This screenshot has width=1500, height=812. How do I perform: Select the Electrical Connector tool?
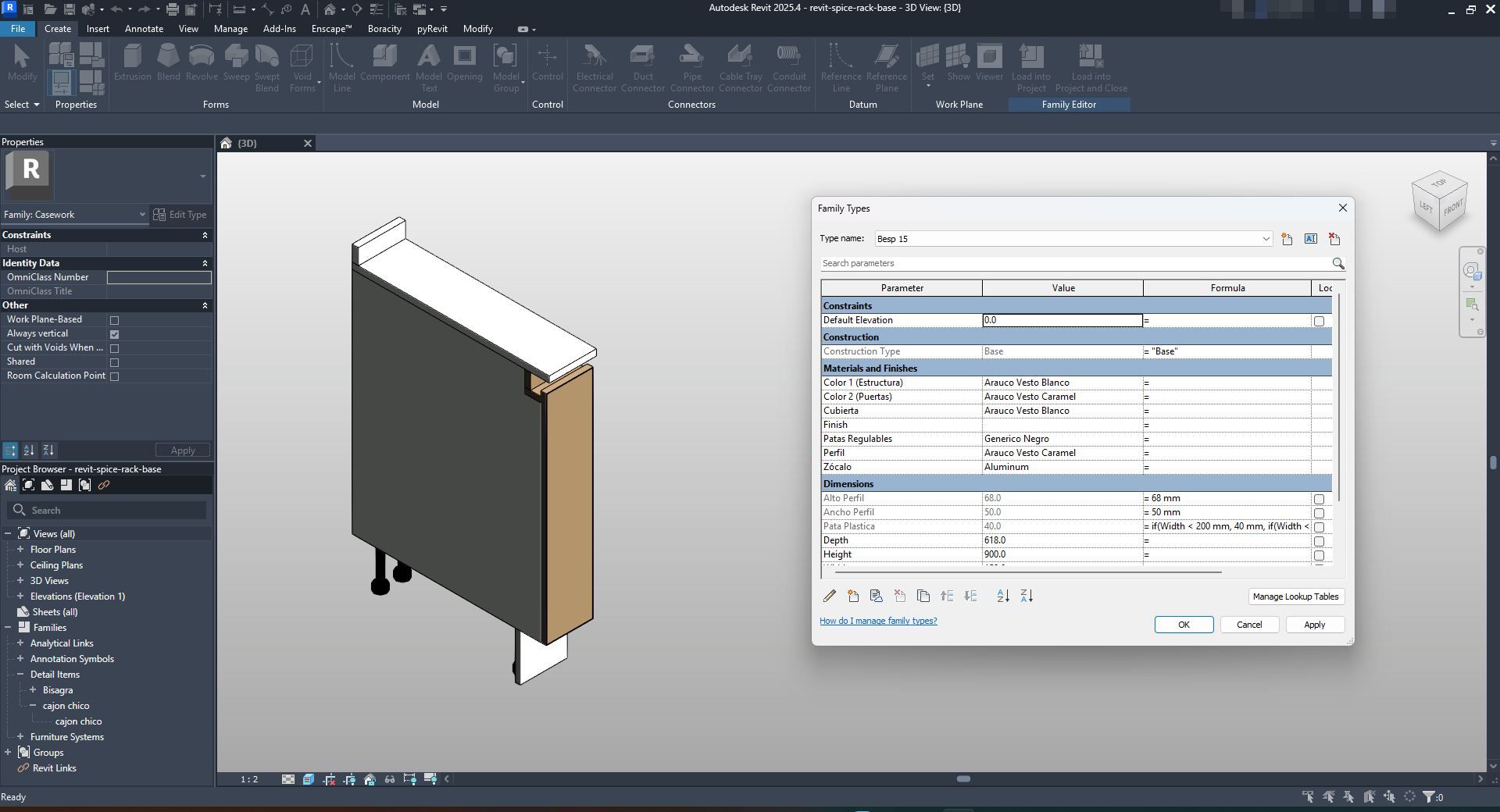594,68
